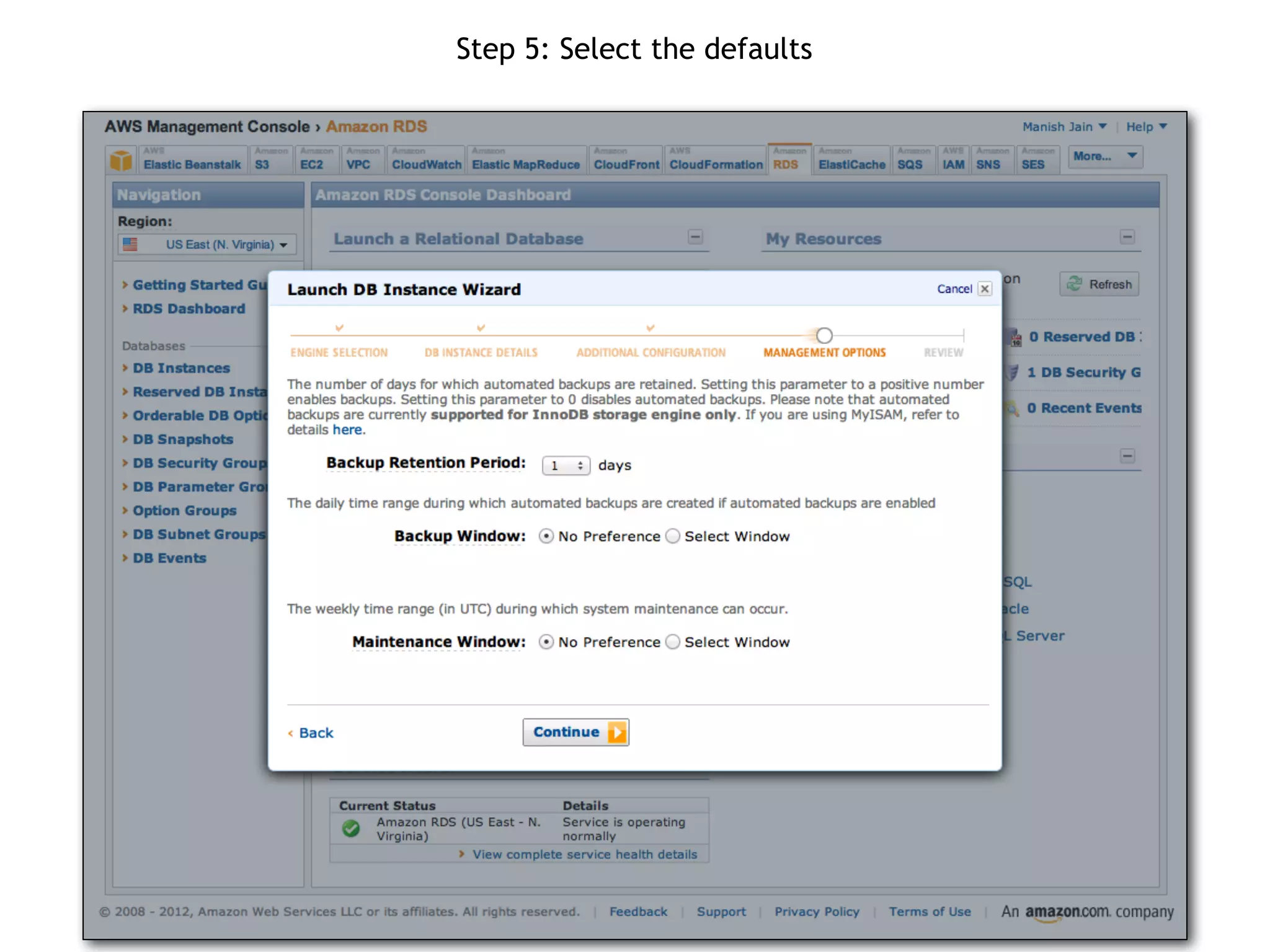Collapse the lower right panel minus icon
Viewport: 1270px width, 952px height.
tap(1127, 456)
